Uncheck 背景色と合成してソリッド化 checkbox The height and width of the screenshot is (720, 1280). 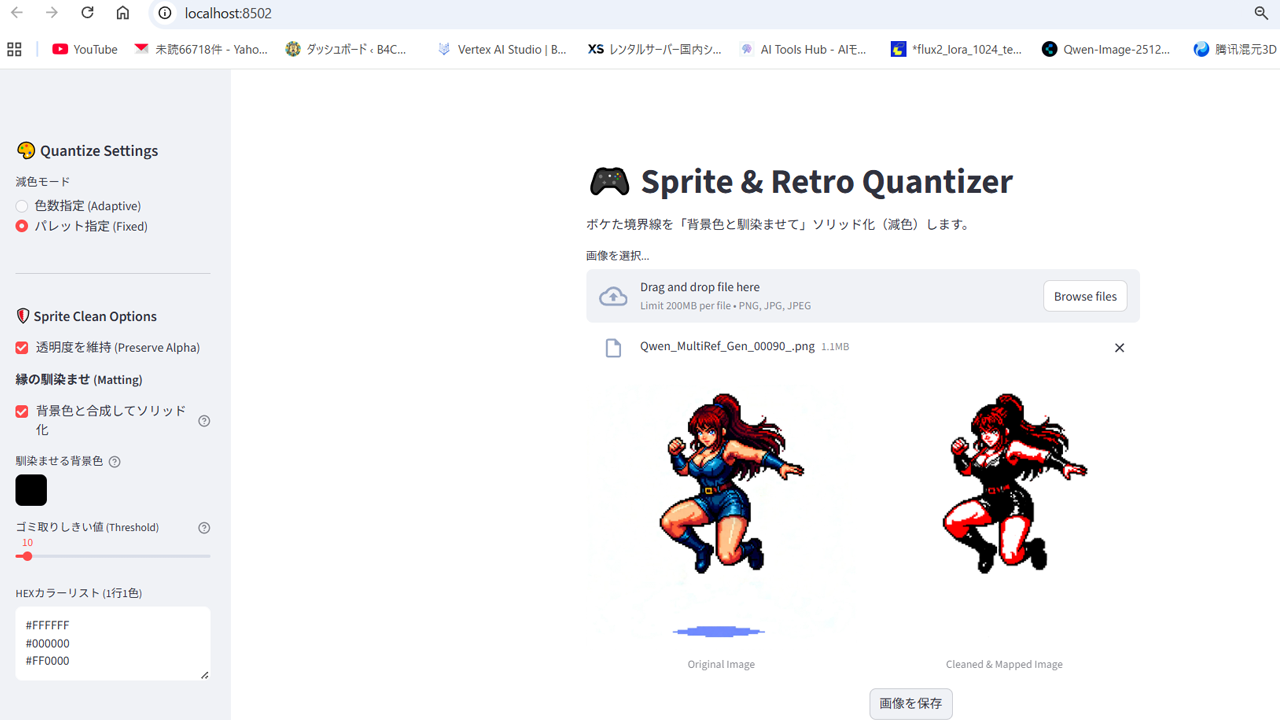click(x=22, y=411)
